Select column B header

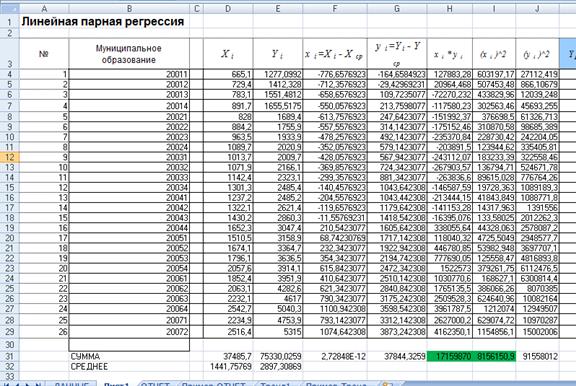[x=129, y=9]
